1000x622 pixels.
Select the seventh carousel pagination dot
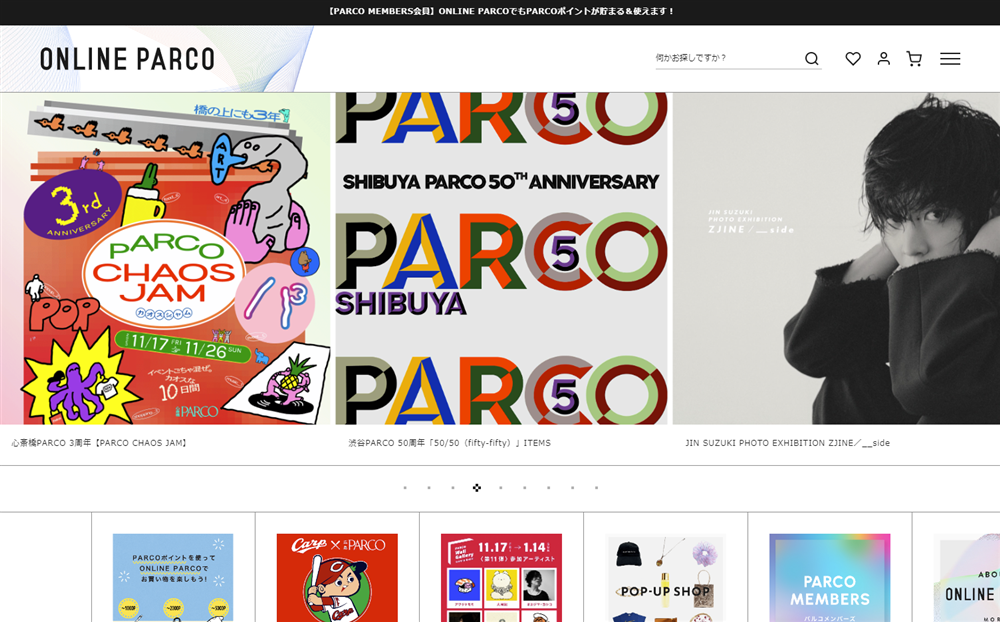pyautogui.click(x=548, y=488)
